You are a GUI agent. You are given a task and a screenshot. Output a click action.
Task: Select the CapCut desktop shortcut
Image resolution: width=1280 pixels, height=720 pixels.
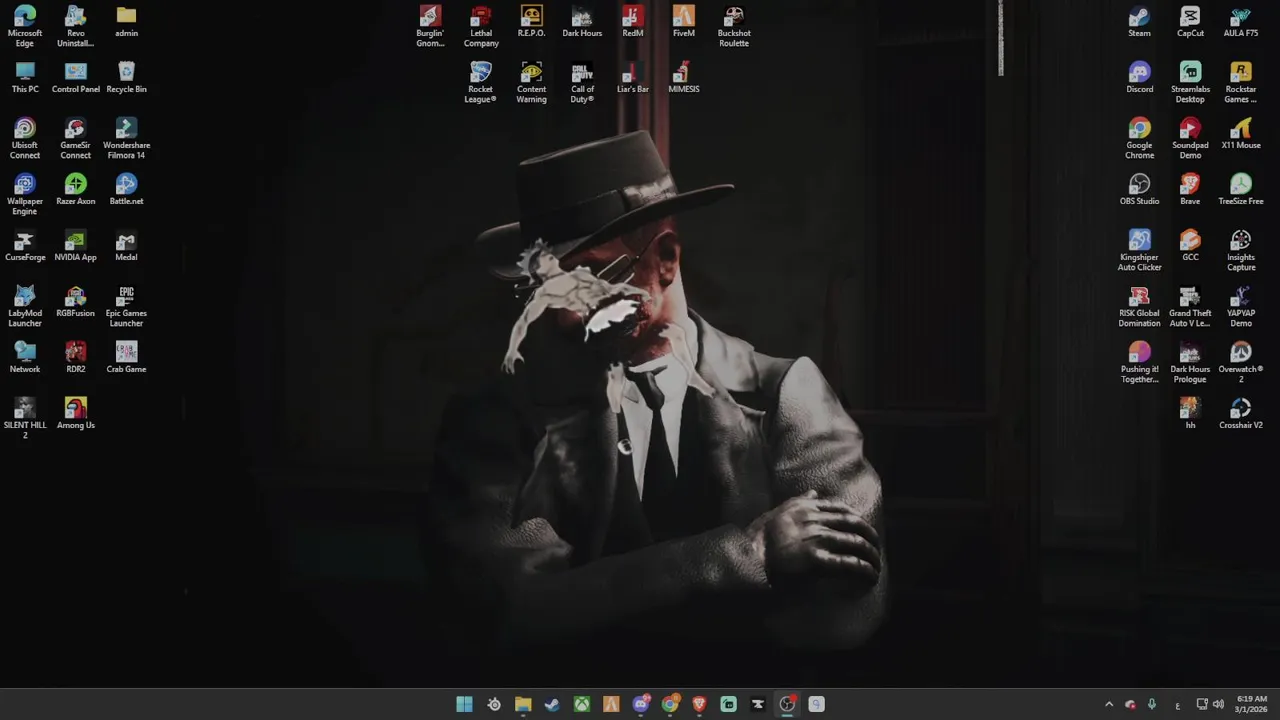click(x=1190, y=21)
